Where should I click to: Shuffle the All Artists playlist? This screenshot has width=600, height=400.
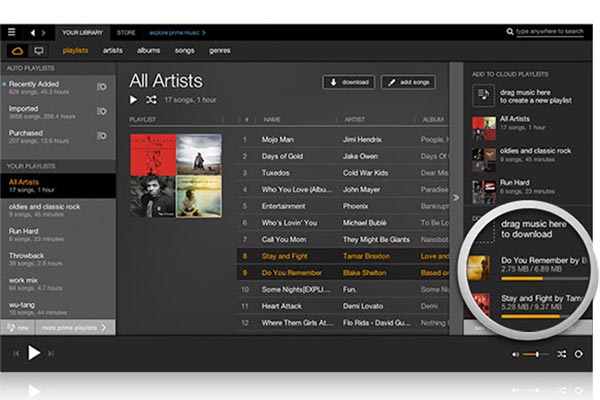(x=151, y=100)
